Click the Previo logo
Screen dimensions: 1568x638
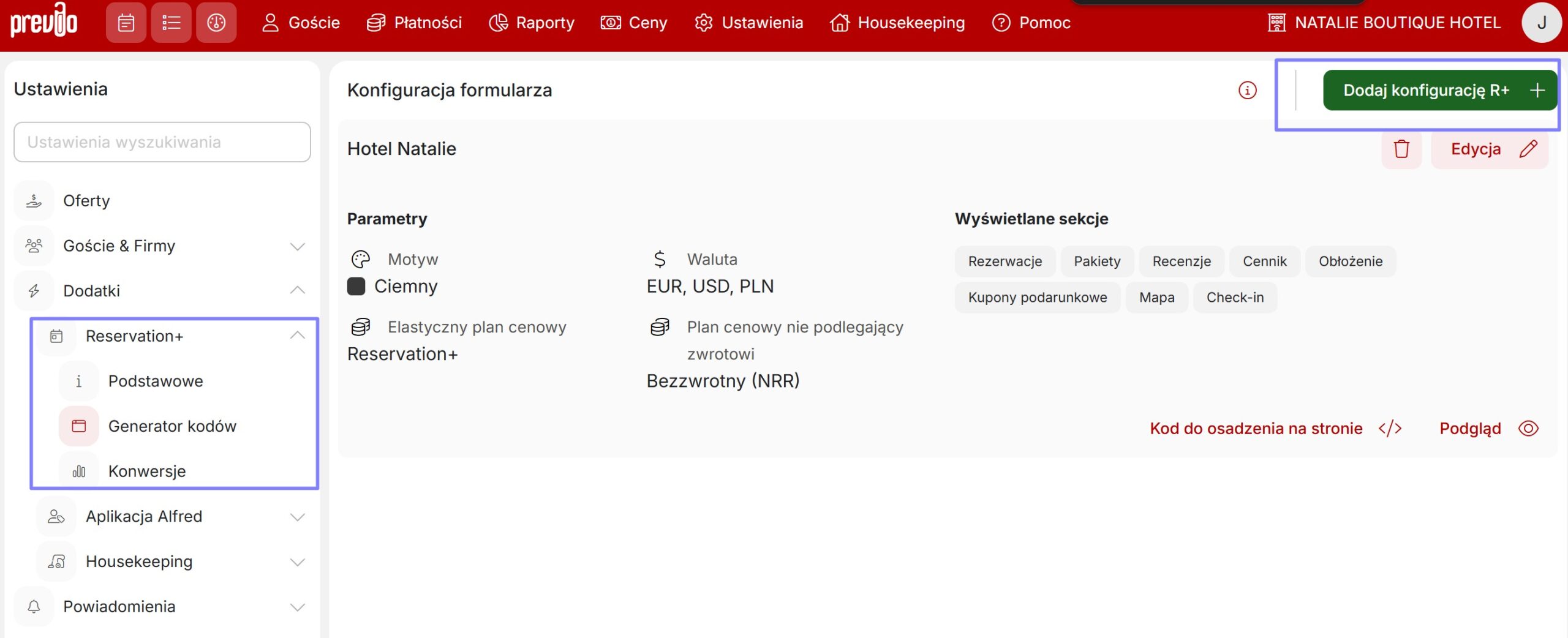[x=44, y=21]
